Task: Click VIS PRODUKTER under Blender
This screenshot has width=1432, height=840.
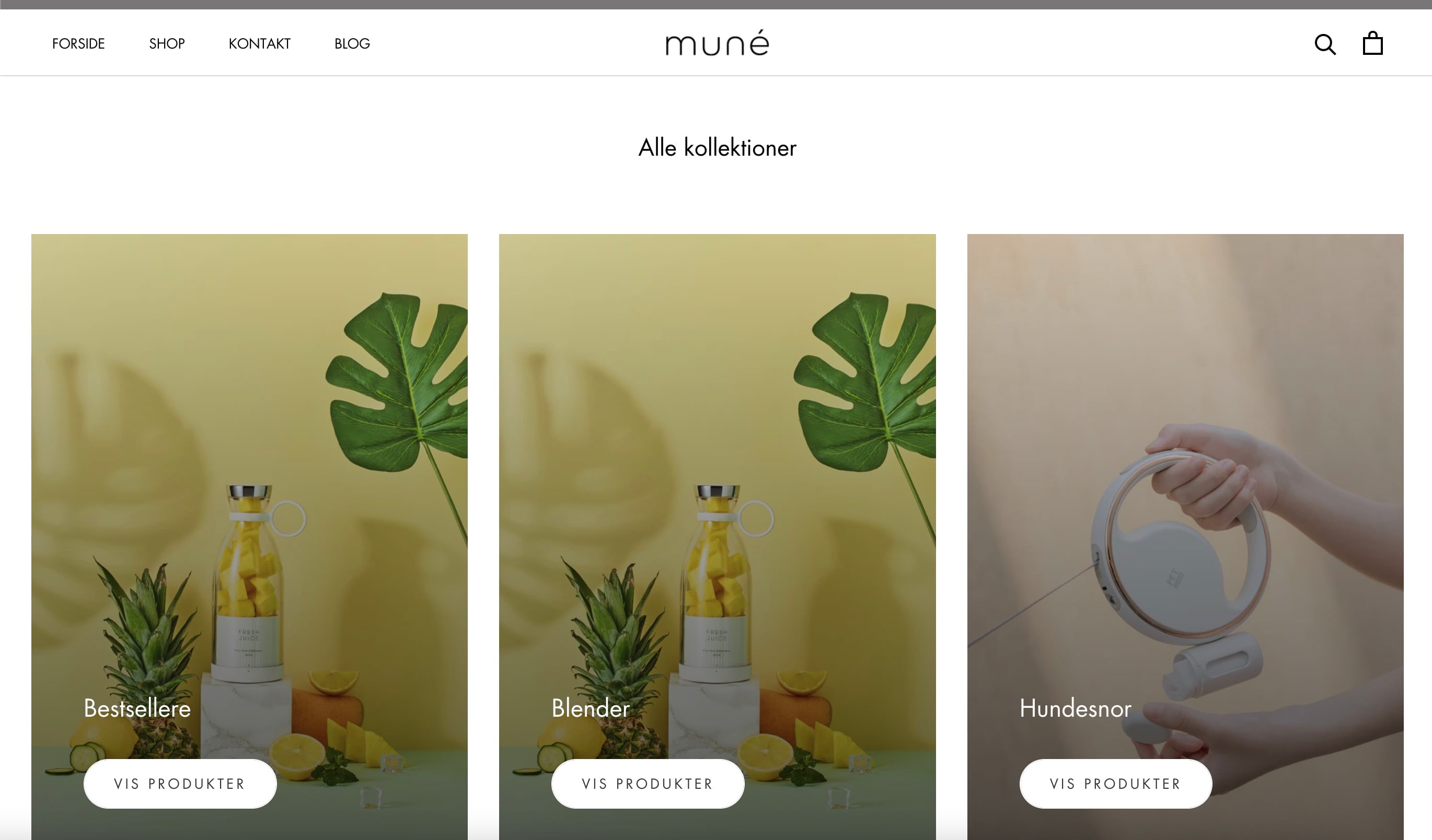Action: pyautogui.click(x=647, y=784)
